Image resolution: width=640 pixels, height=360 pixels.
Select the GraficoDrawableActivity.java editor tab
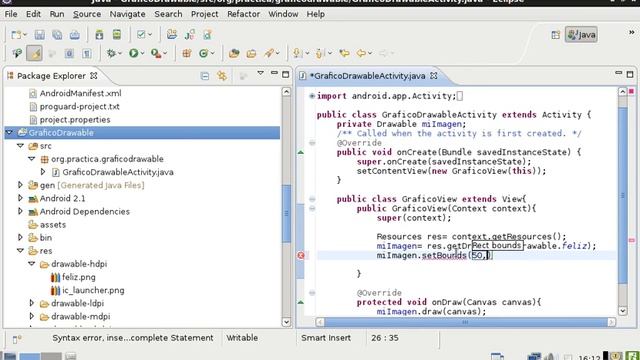point(369,76)
